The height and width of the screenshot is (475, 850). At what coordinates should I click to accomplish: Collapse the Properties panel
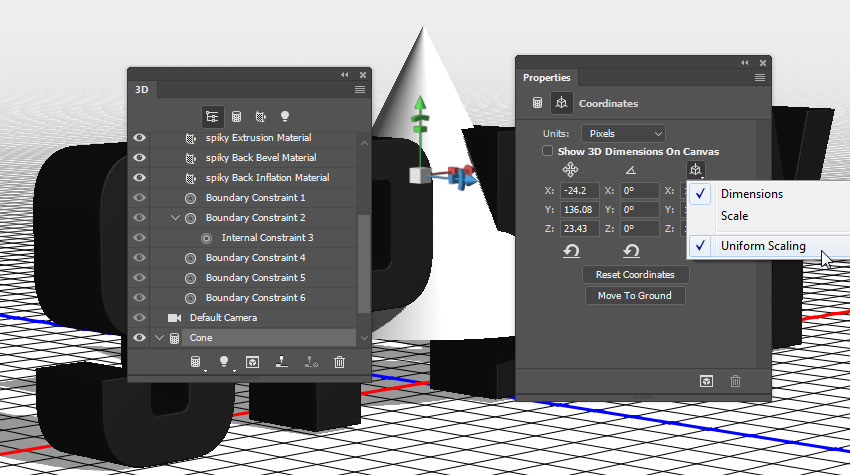click(x=745, y=63)
